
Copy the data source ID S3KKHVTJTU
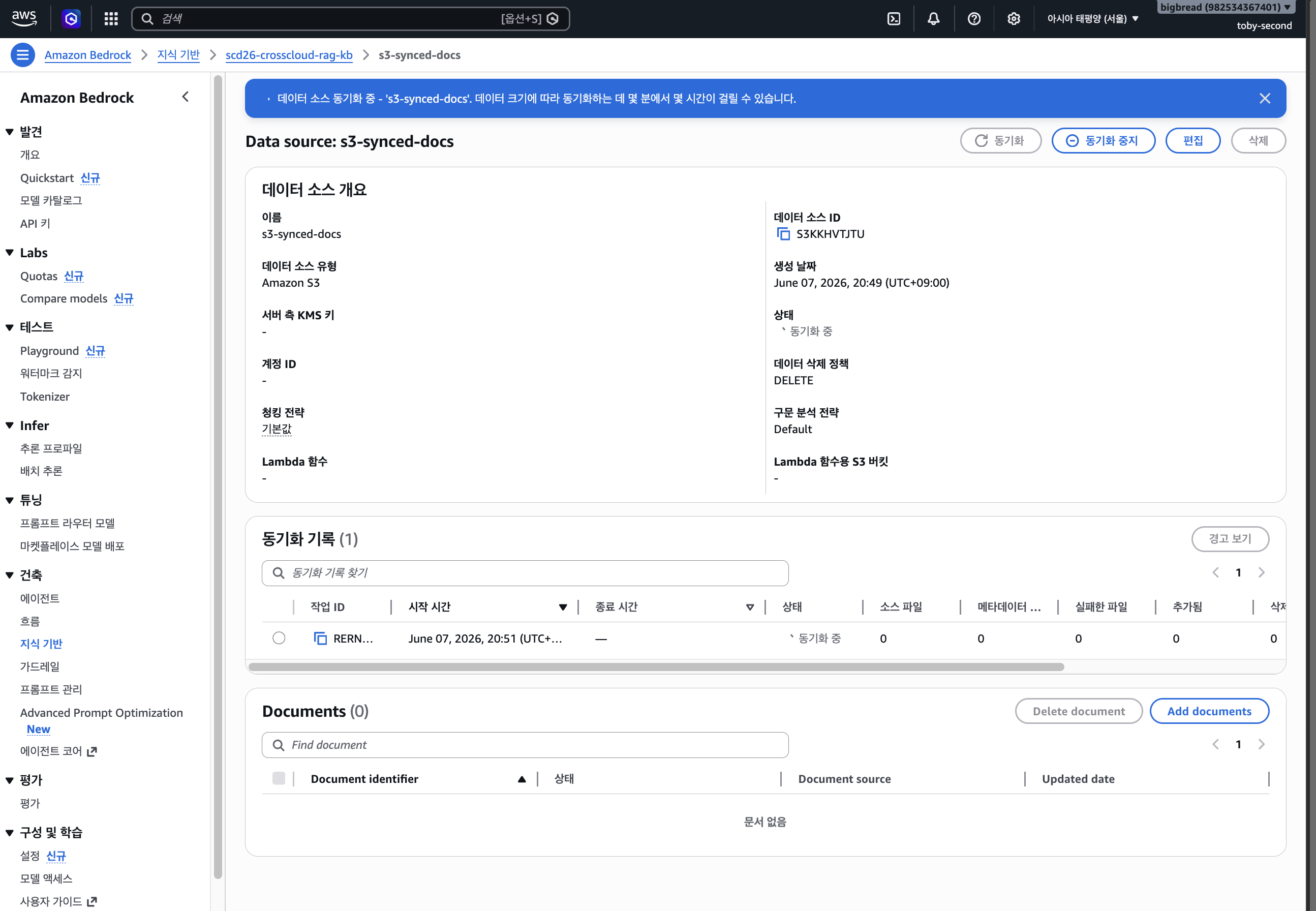[x=783, y=234]
